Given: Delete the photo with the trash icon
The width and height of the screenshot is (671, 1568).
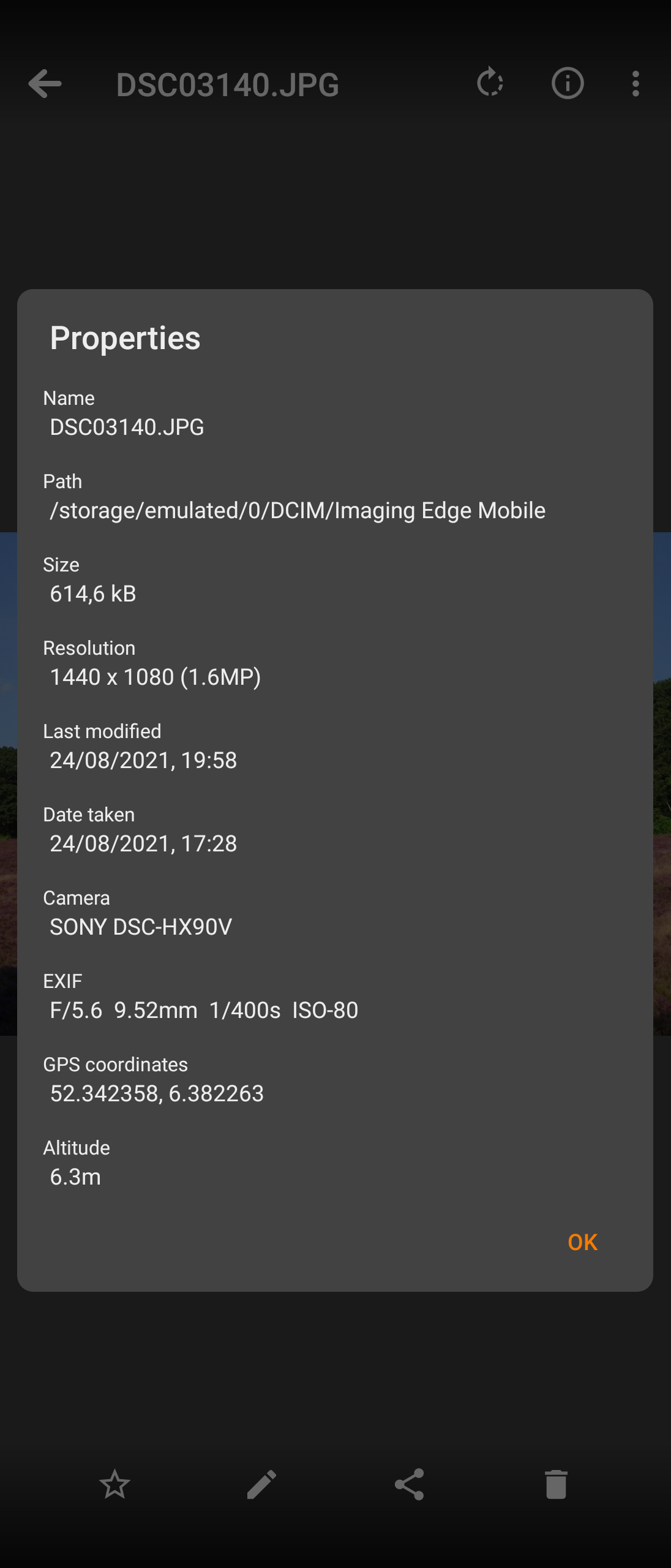Looking at the screenshot, I should (556, 1485).
